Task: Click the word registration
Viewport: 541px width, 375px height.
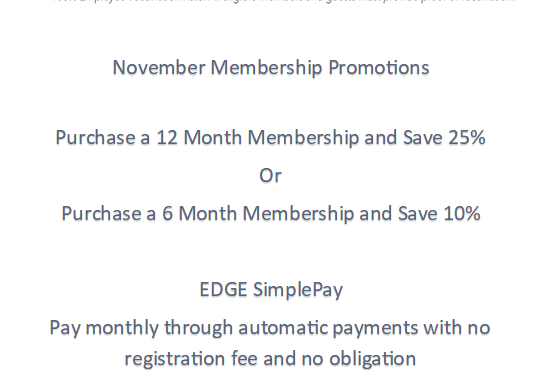Action: (x=174, y=359)
